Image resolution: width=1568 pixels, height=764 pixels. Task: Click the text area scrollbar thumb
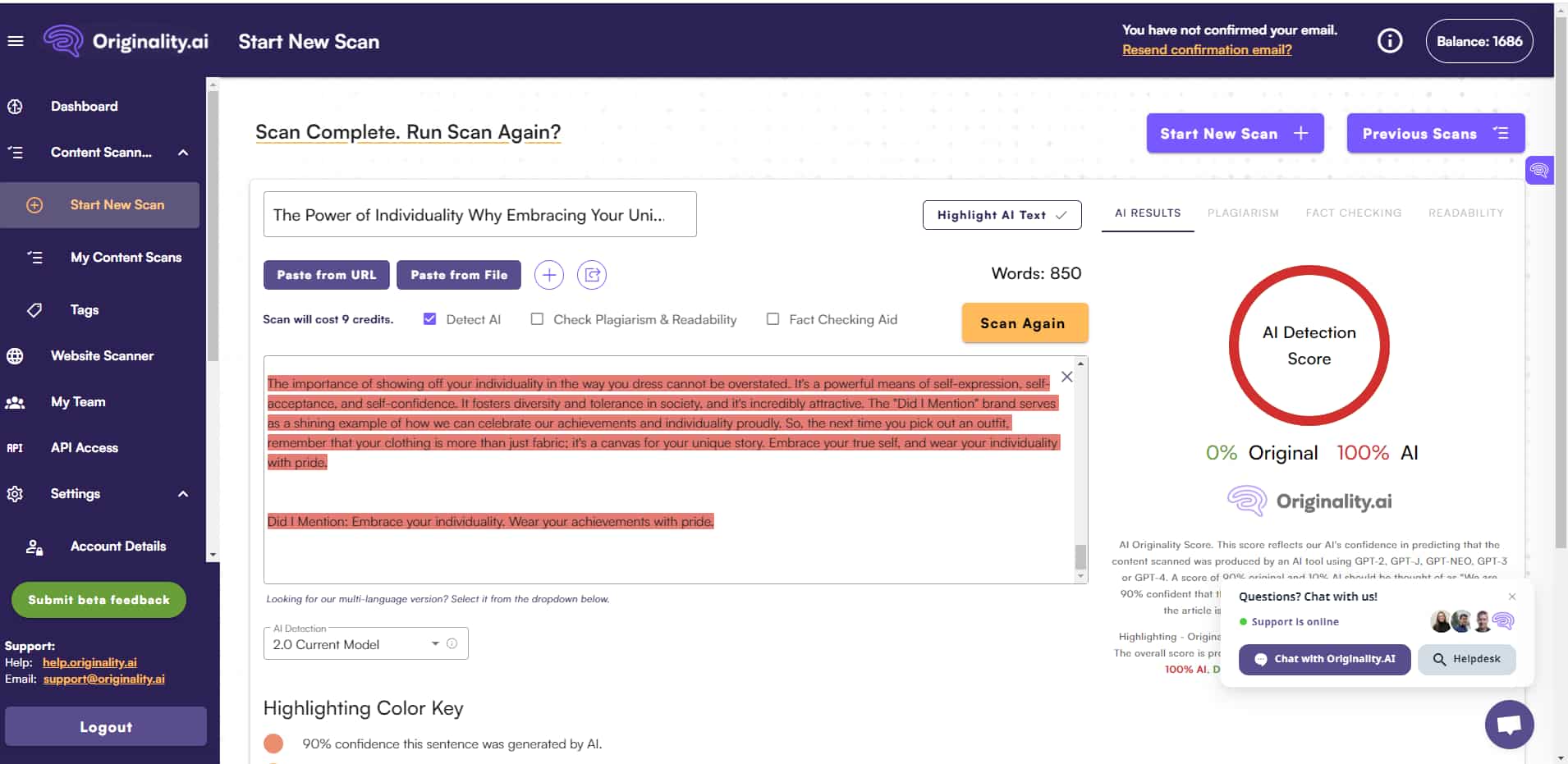point(1080,557)
